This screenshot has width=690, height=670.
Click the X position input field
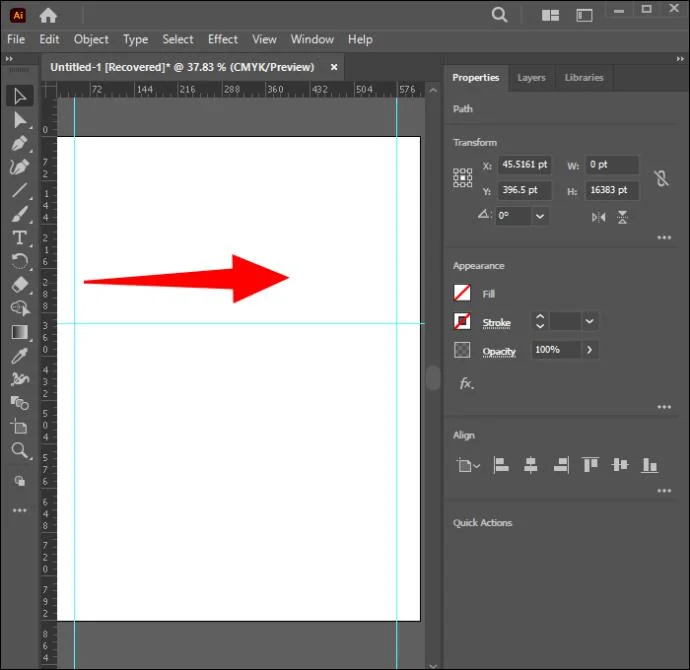pyautogui.click(x=524, y=165)
